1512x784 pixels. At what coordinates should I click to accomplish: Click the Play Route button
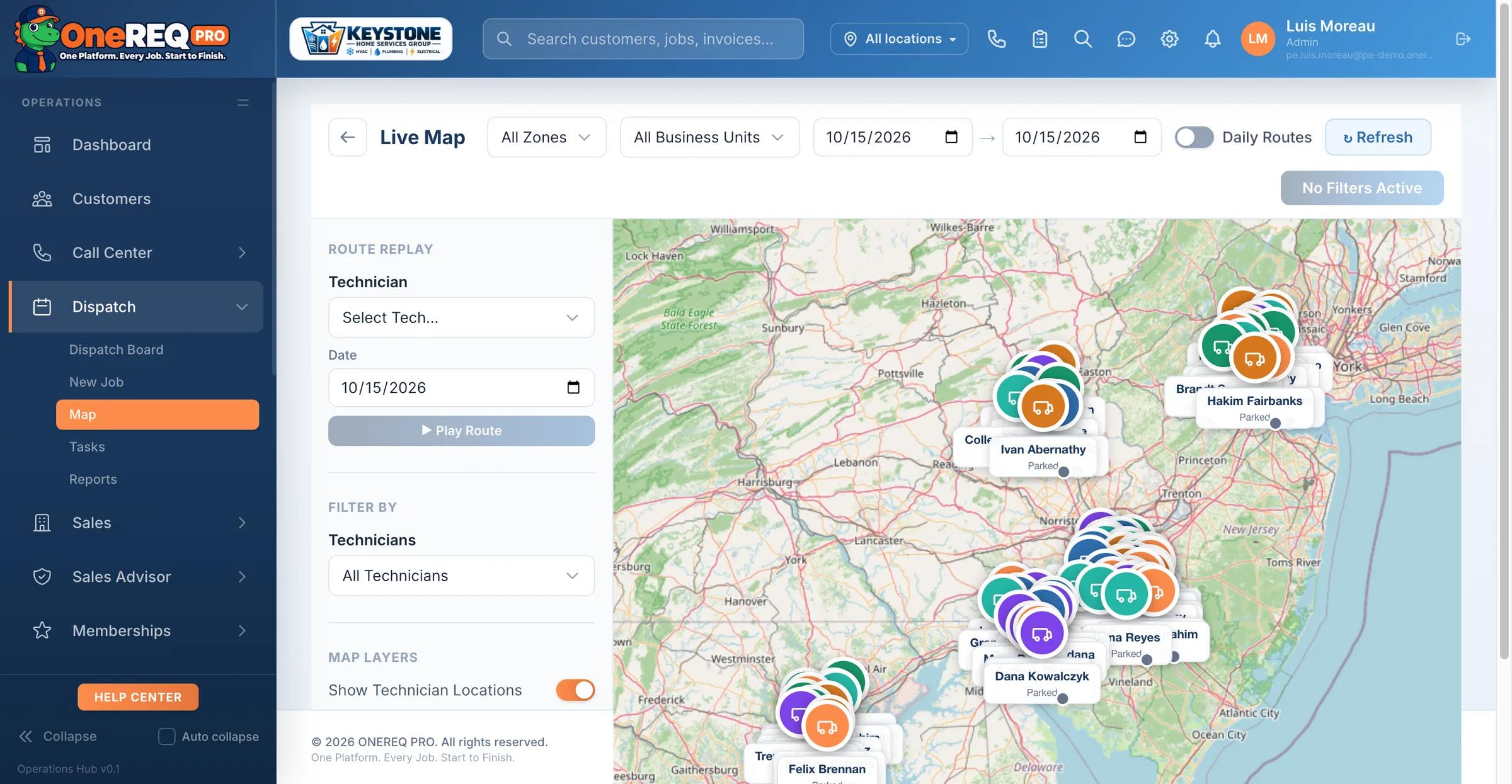[461, 431]
